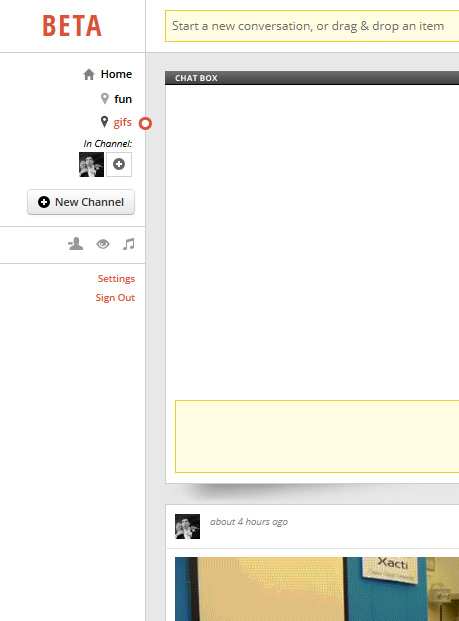Viewport: 459px width, 621px height.
Task: Click the music note icon
Action: click(128, 244)
